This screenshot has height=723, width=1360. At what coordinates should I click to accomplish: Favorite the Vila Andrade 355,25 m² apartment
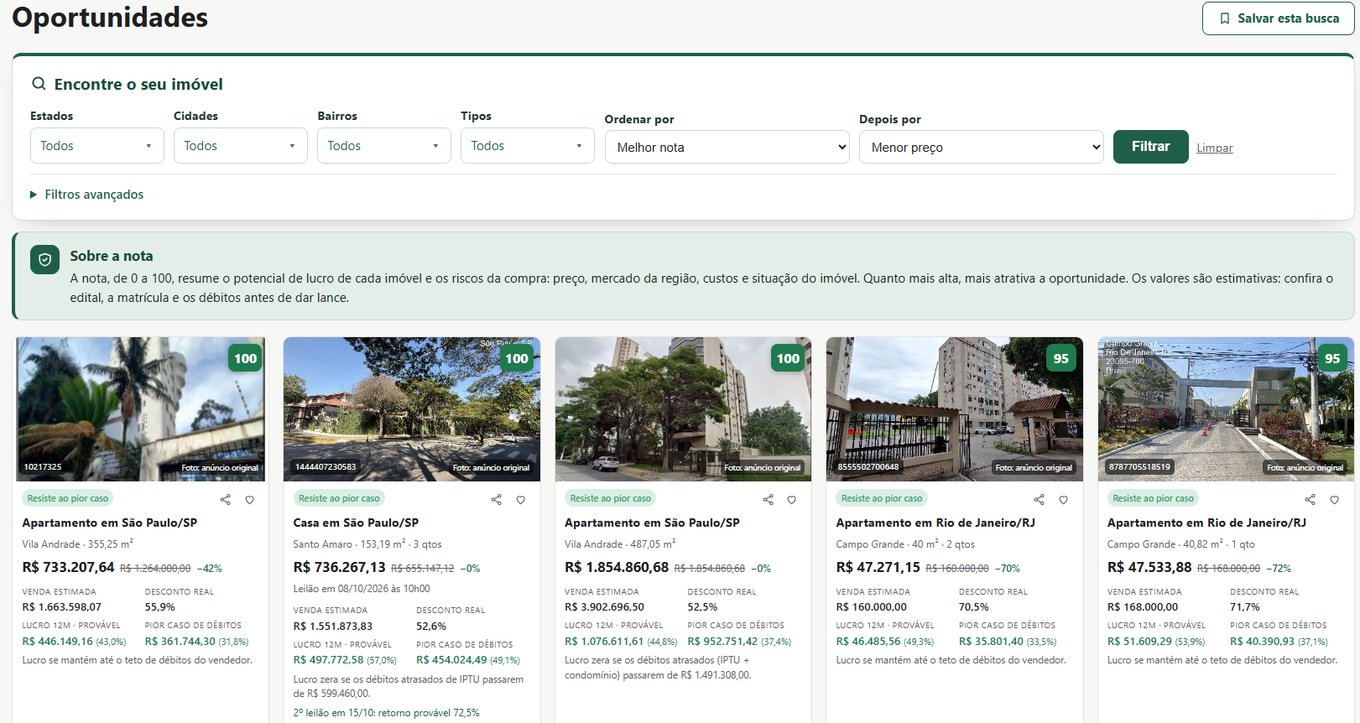pos(249,499)
